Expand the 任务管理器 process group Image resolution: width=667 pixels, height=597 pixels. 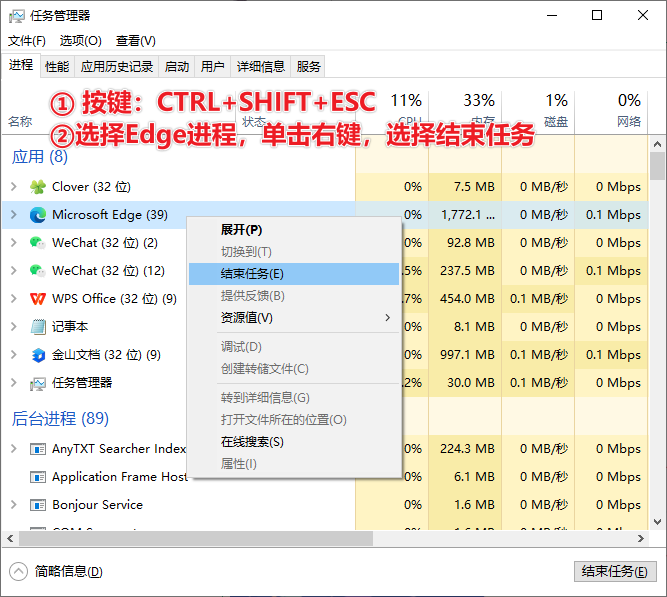14,383
